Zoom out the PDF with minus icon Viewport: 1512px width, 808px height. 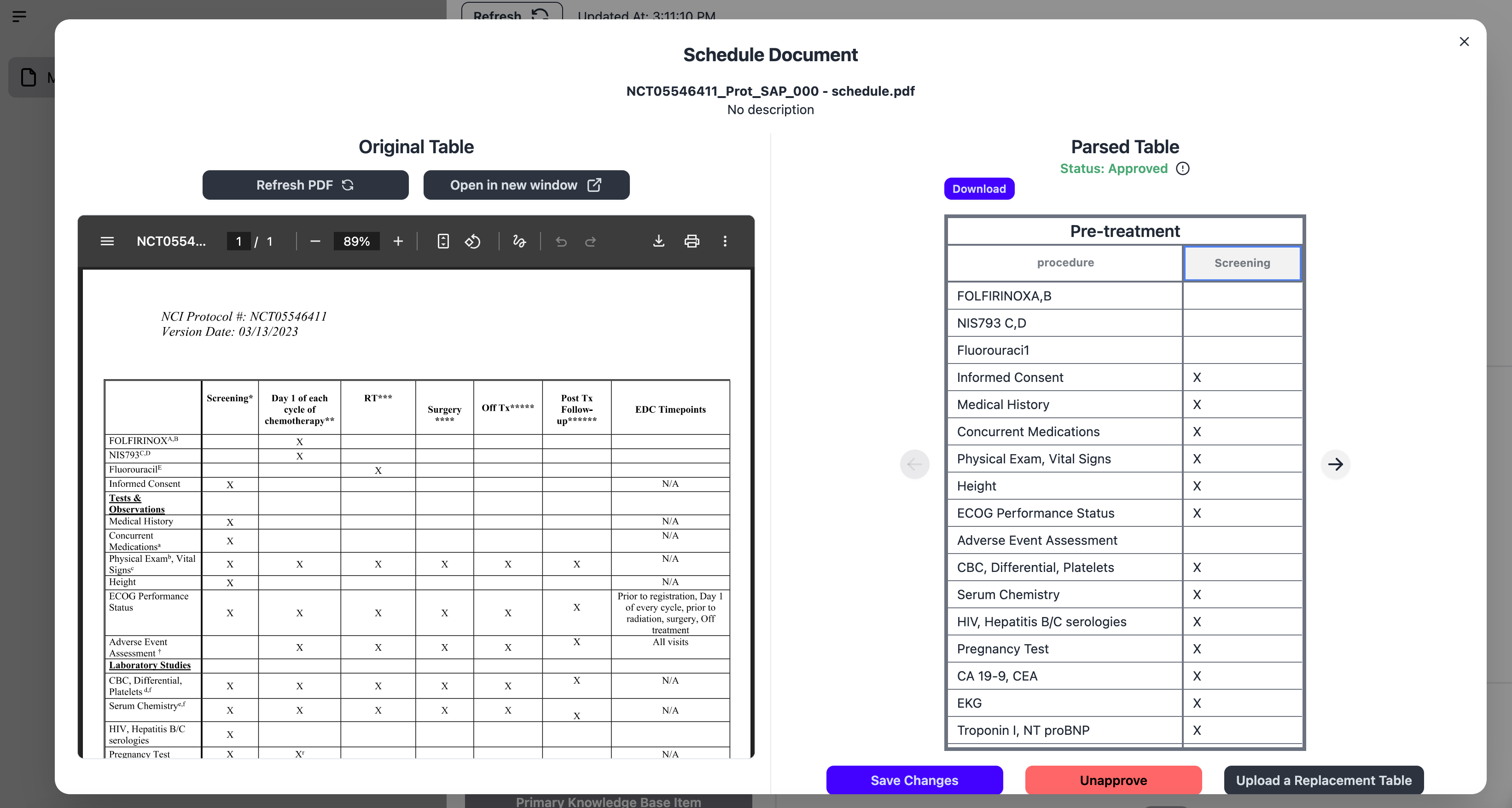click(315, 241)
